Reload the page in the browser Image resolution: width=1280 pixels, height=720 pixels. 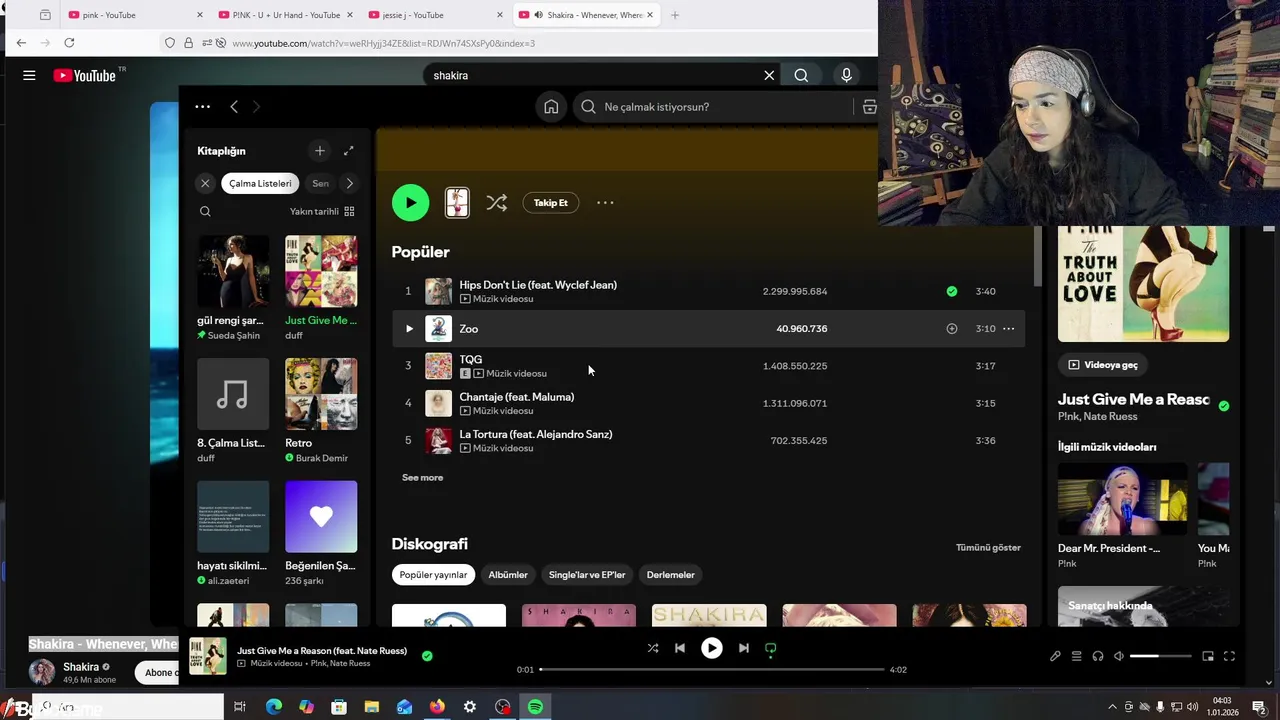69,43
